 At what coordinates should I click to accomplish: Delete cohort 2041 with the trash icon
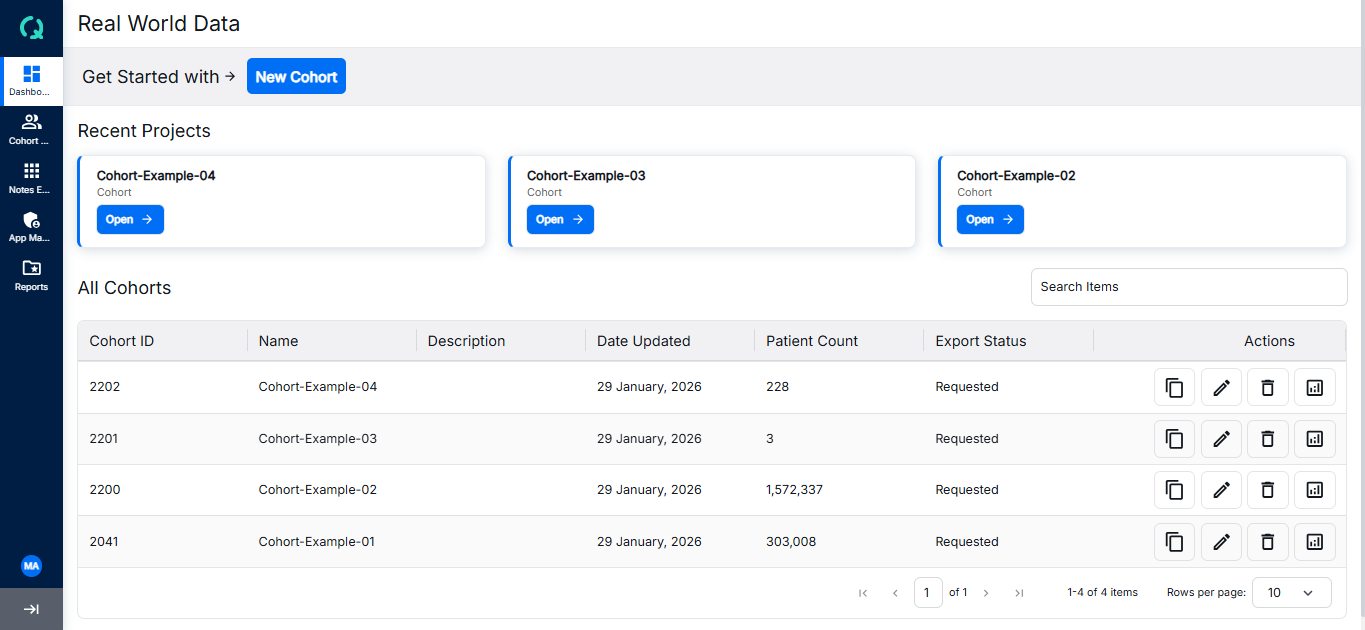(x=1268, y=542)
